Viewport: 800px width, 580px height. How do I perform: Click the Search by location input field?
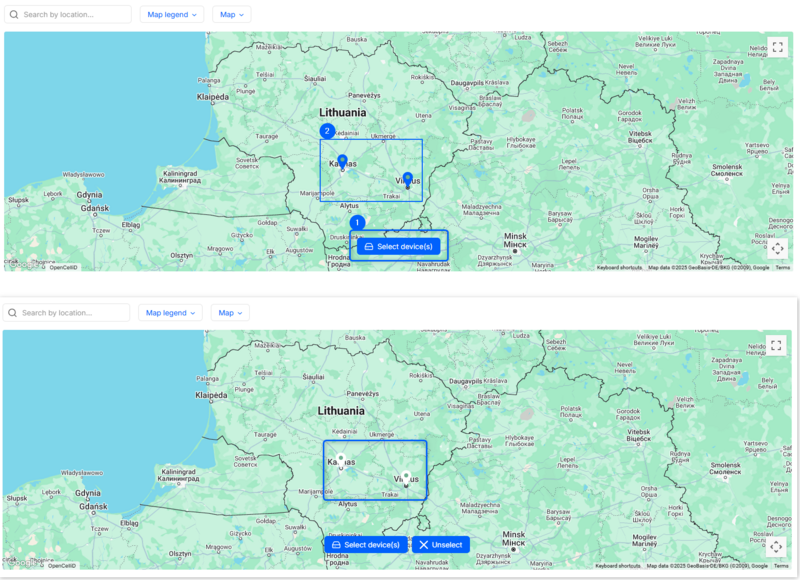click(70, 14)
